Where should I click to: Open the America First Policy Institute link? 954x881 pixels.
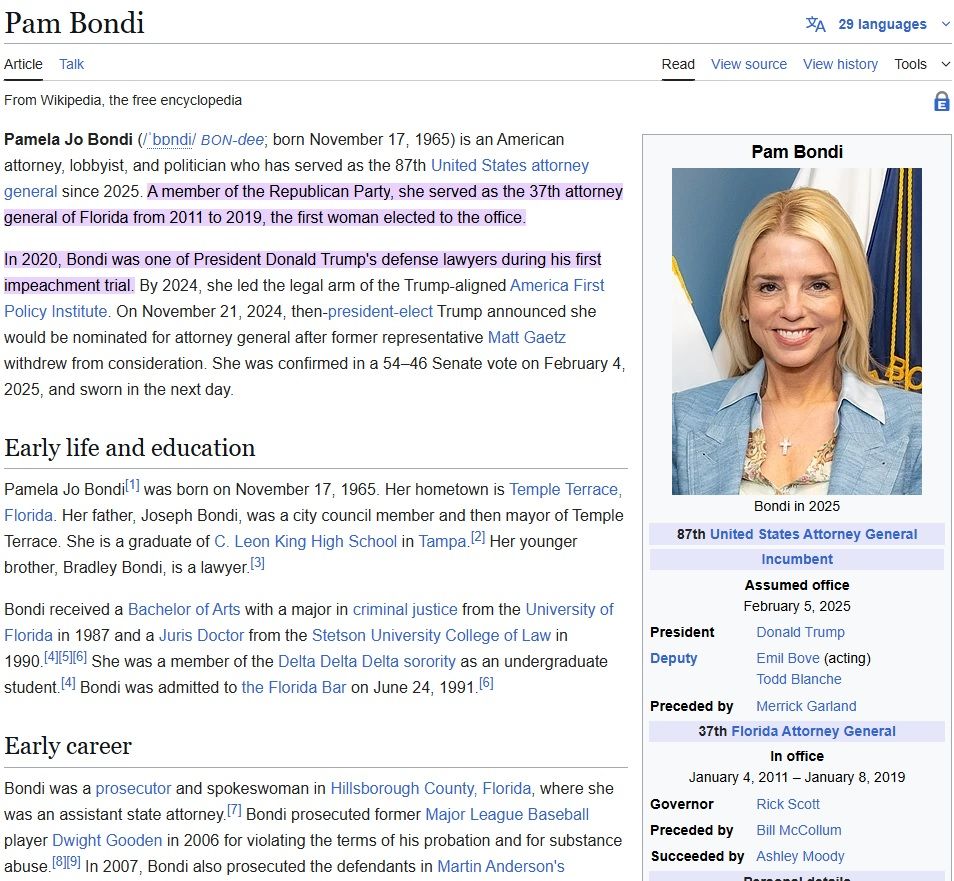[557, 285]
